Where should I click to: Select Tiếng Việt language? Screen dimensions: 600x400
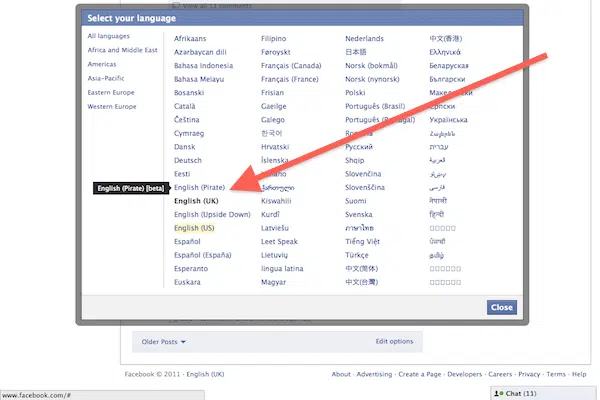[x=362, y=242]
